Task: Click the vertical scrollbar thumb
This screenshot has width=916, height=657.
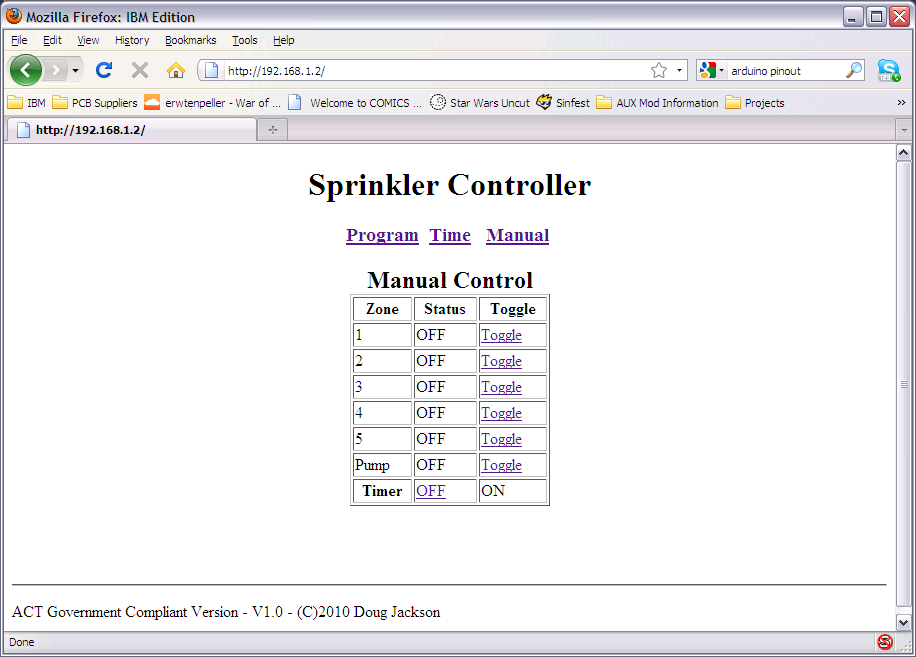Action: click(x=904, y=385)
